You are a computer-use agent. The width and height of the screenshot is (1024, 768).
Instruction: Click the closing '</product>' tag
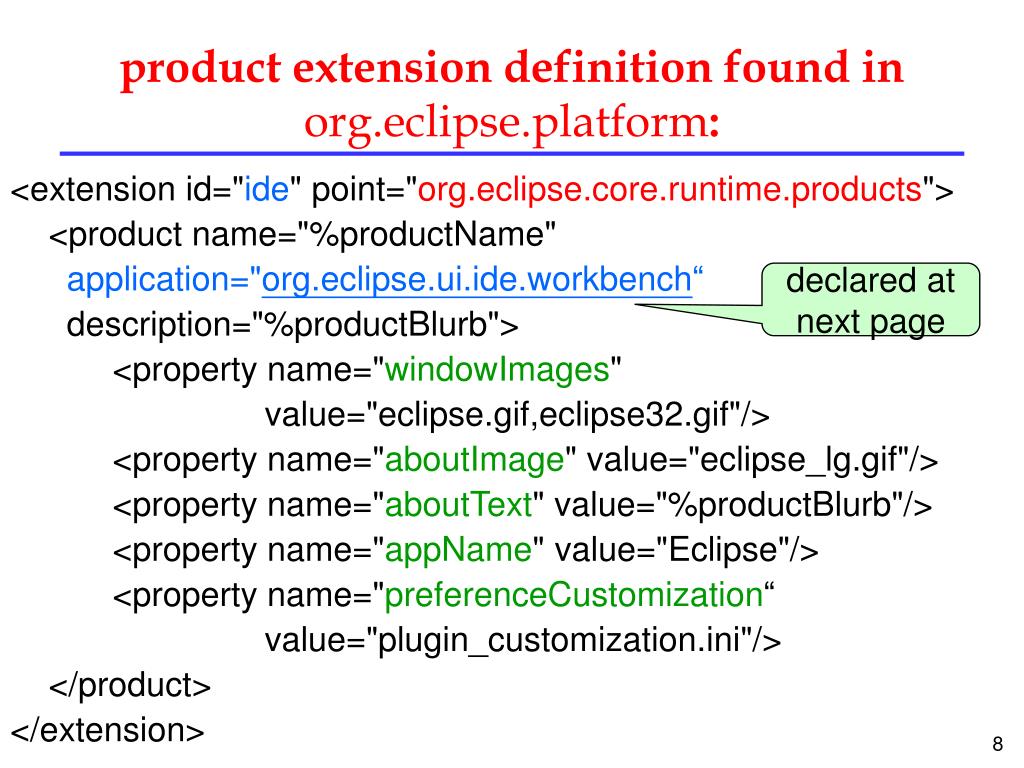point(130,686)
